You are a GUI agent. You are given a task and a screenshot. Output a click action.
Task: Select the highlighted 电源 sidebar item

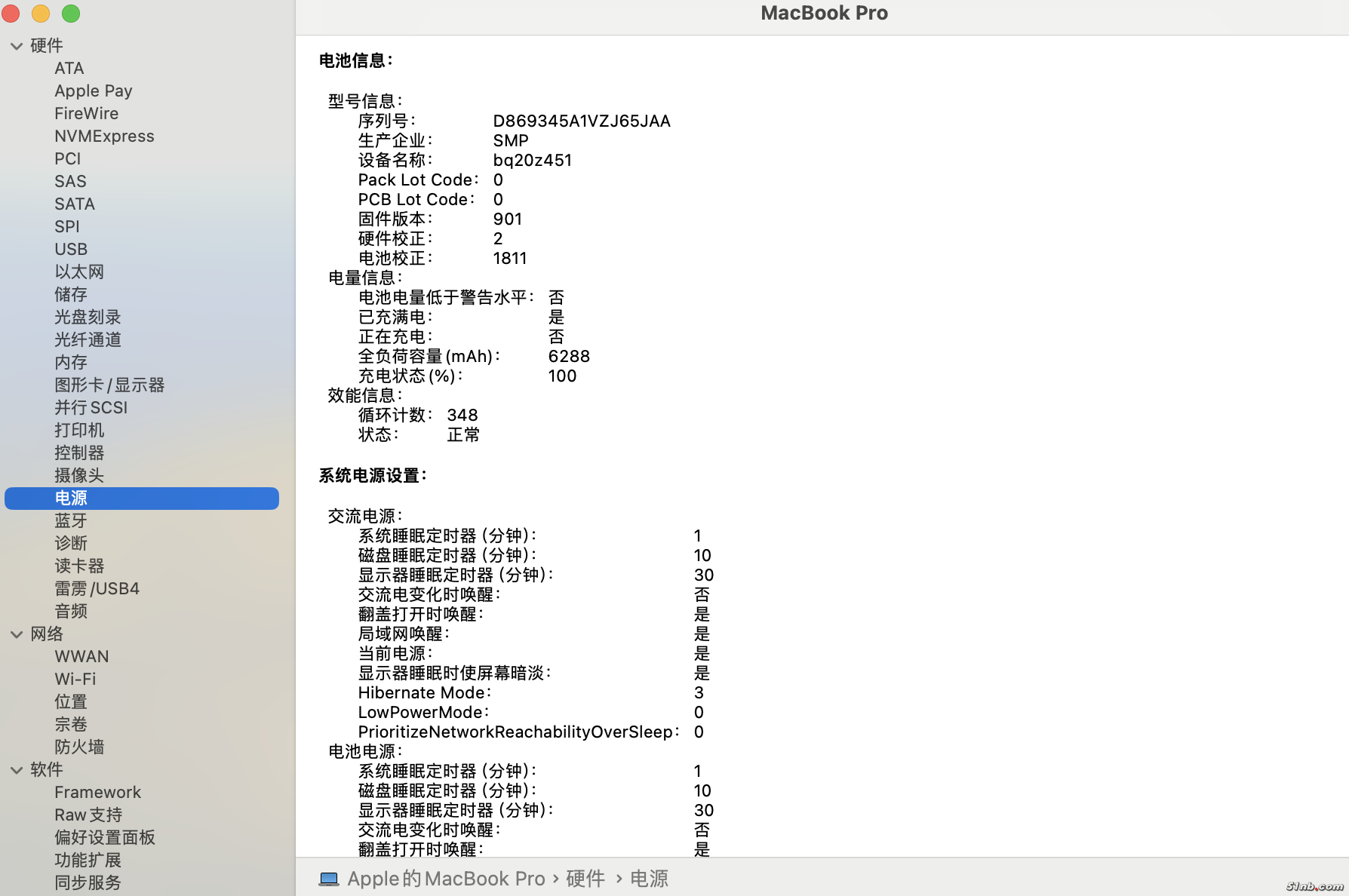[71, 498]
